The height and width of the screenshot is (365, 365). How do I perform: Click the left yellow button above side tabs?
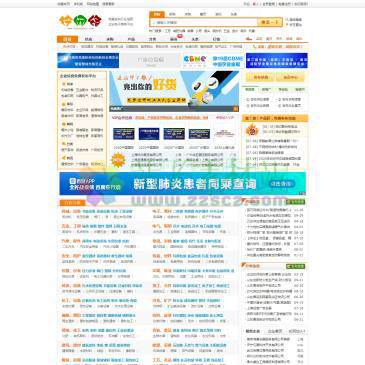260,77
